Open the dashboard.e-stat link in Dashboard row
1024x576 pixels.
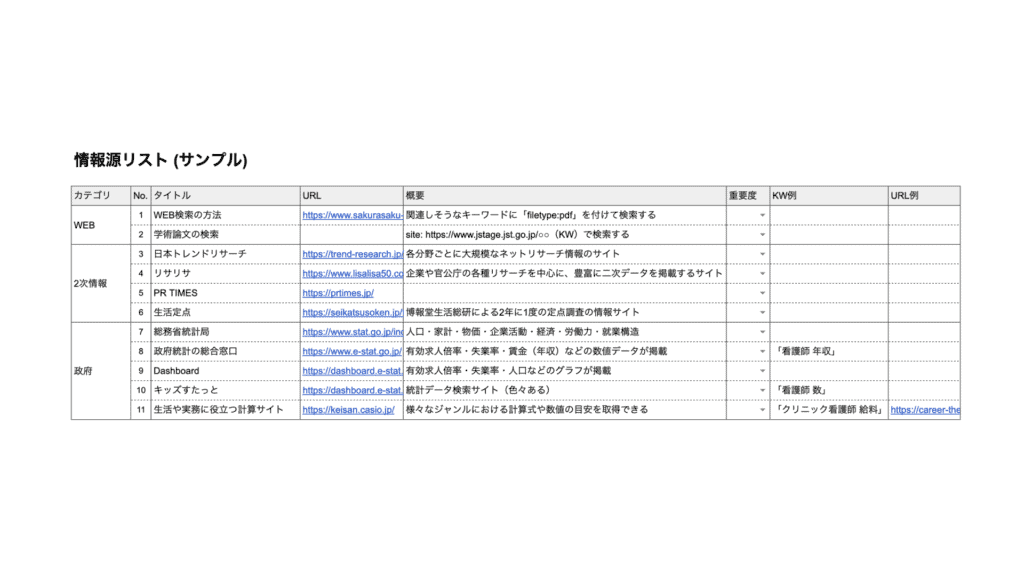352,371
